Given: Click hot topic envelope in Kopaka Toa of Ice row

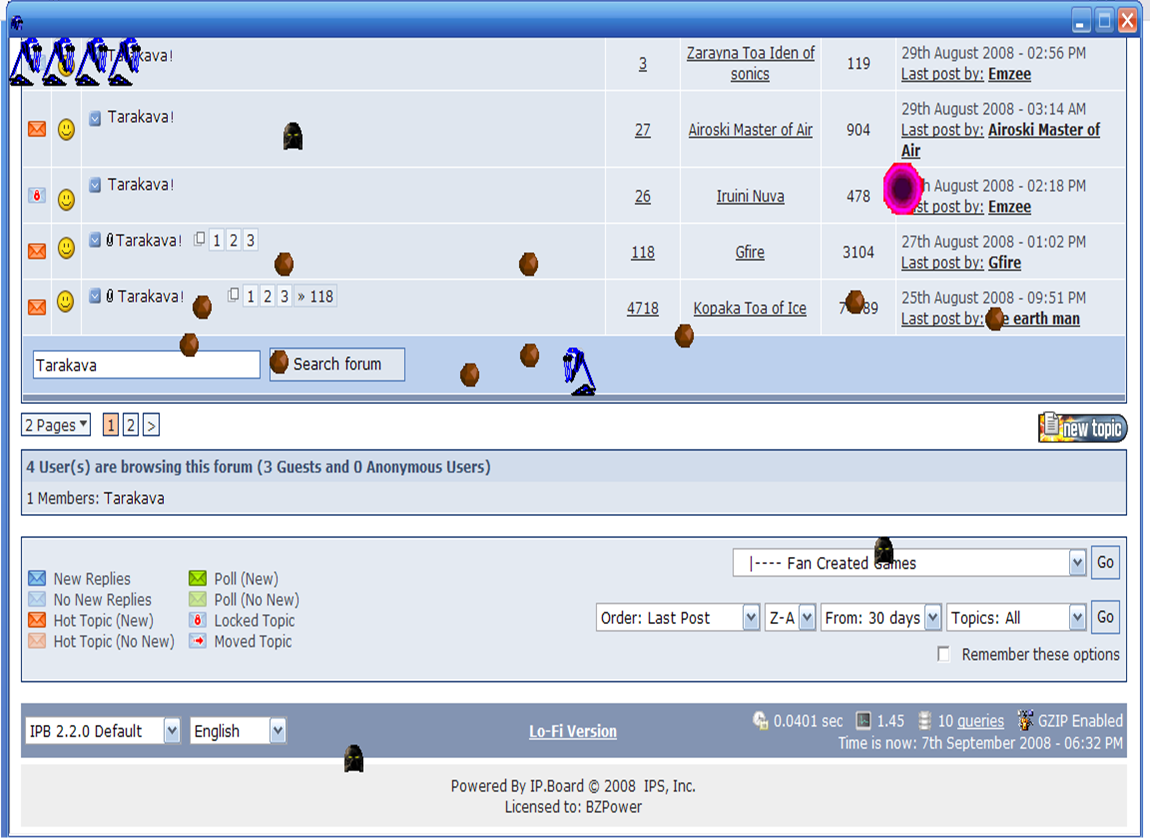Looking at the screenshot, I should [x=37, y=306].
